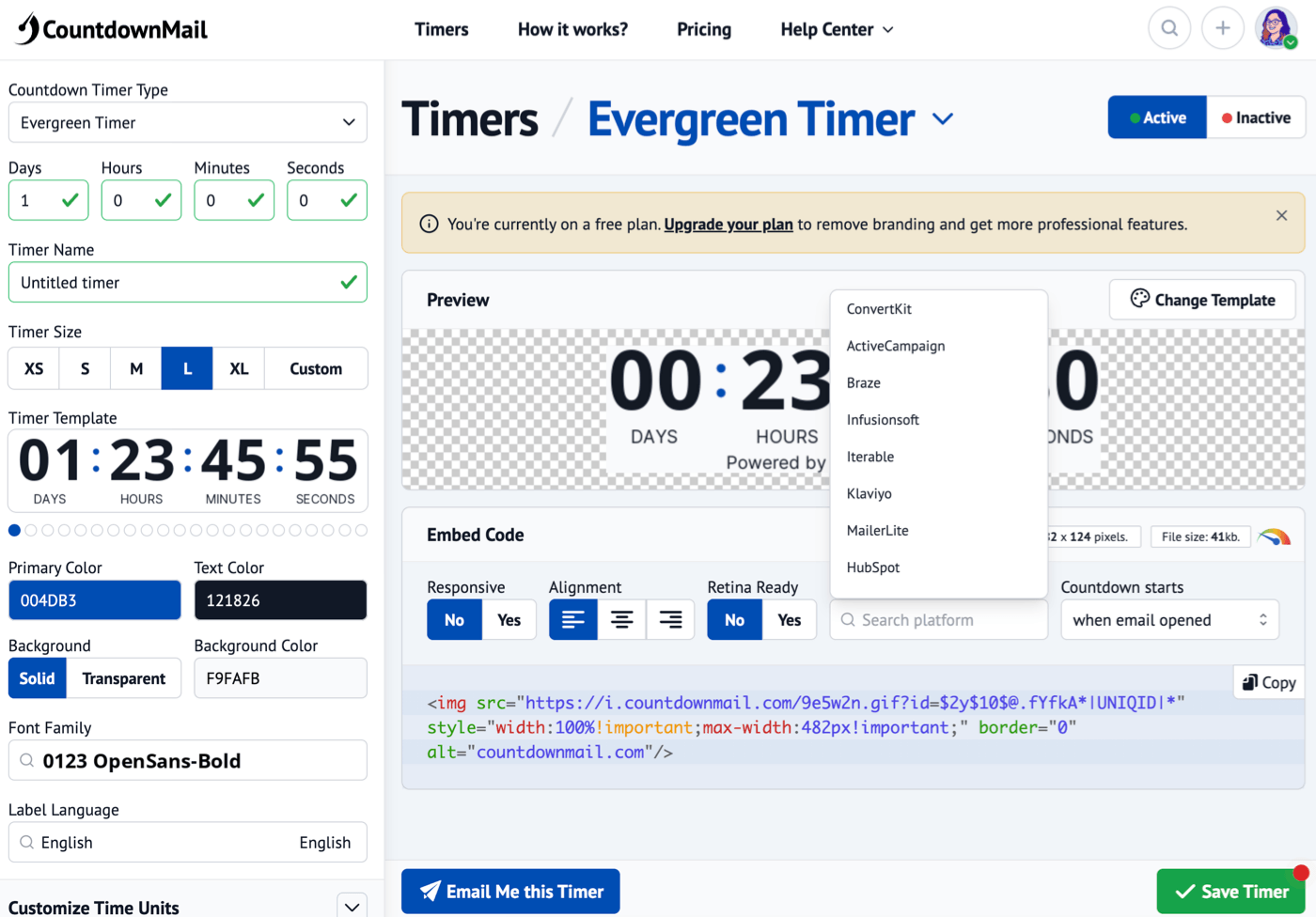The width and height of the screenshot is (1316, 917).
Task: Click the green check in Timer Name
Action: pos(349,282)
